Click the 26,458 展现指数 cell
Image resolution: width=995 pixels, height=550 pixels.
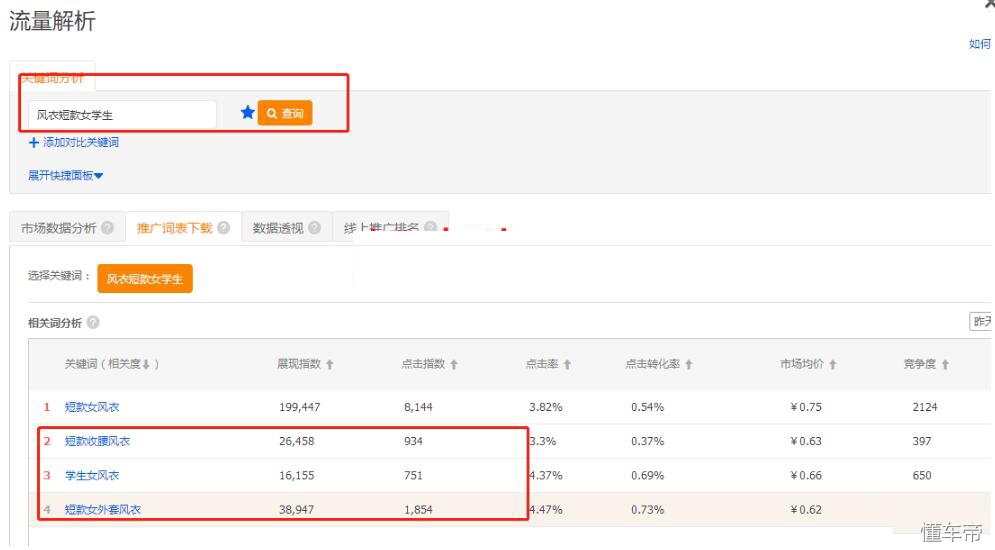pyautogui.click(x=296, y=441)
